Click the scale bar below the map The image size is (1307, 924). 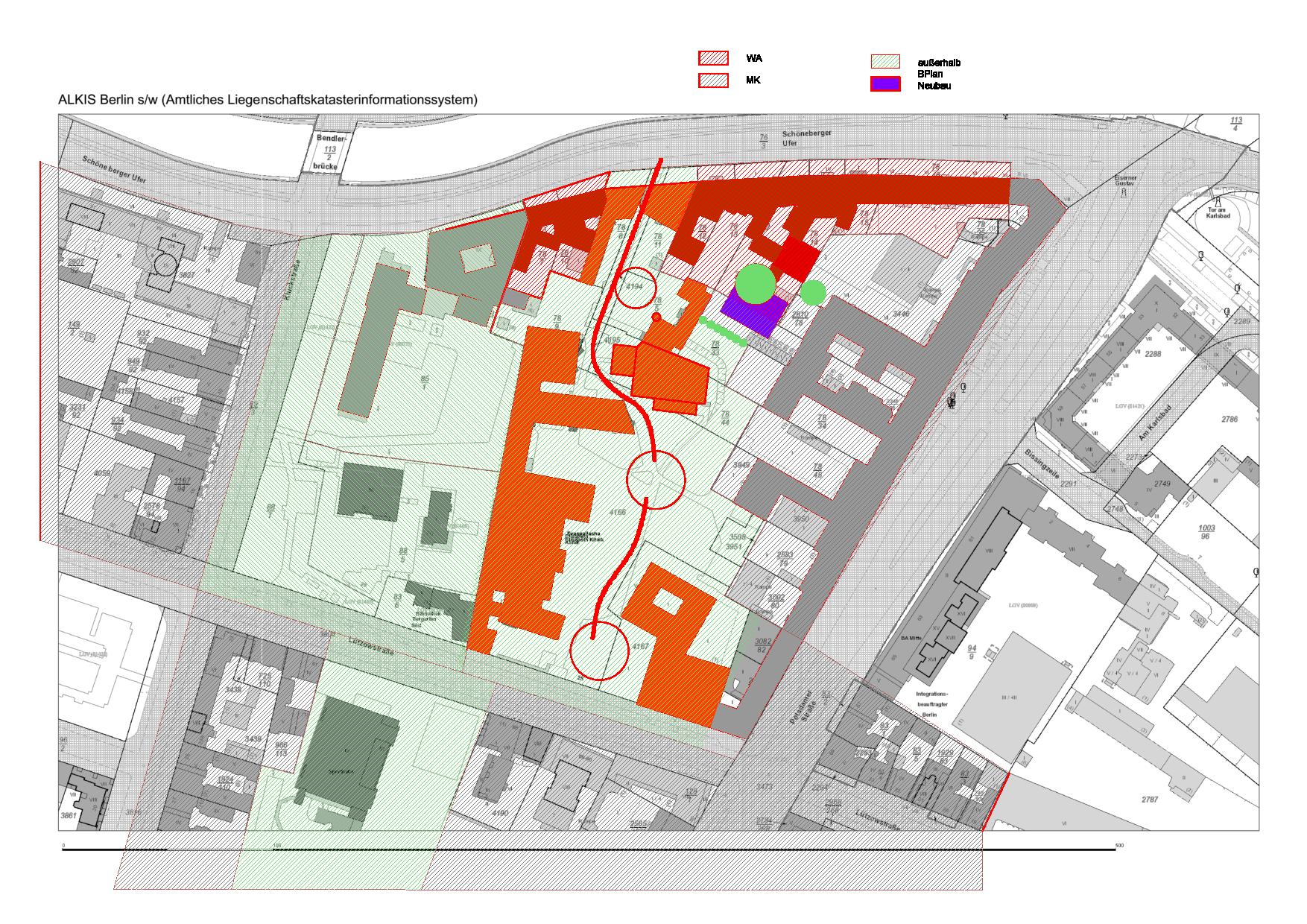coord(589,849)
